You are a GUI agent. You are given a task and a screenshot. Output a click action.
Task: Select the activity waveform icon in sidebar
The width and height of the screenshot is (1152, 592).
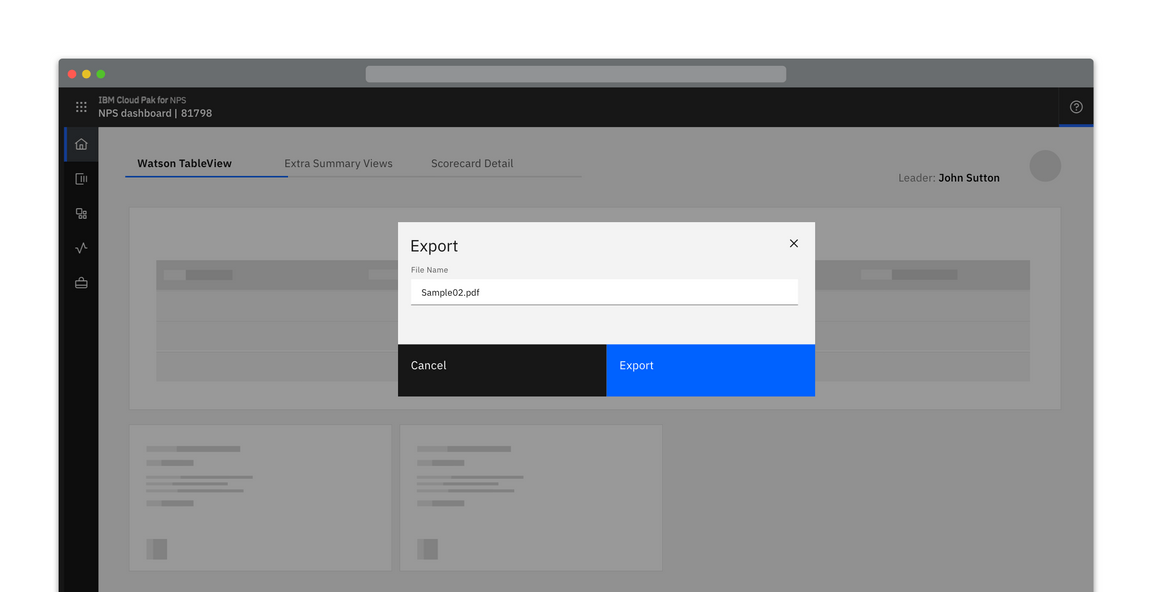[81, 248]
